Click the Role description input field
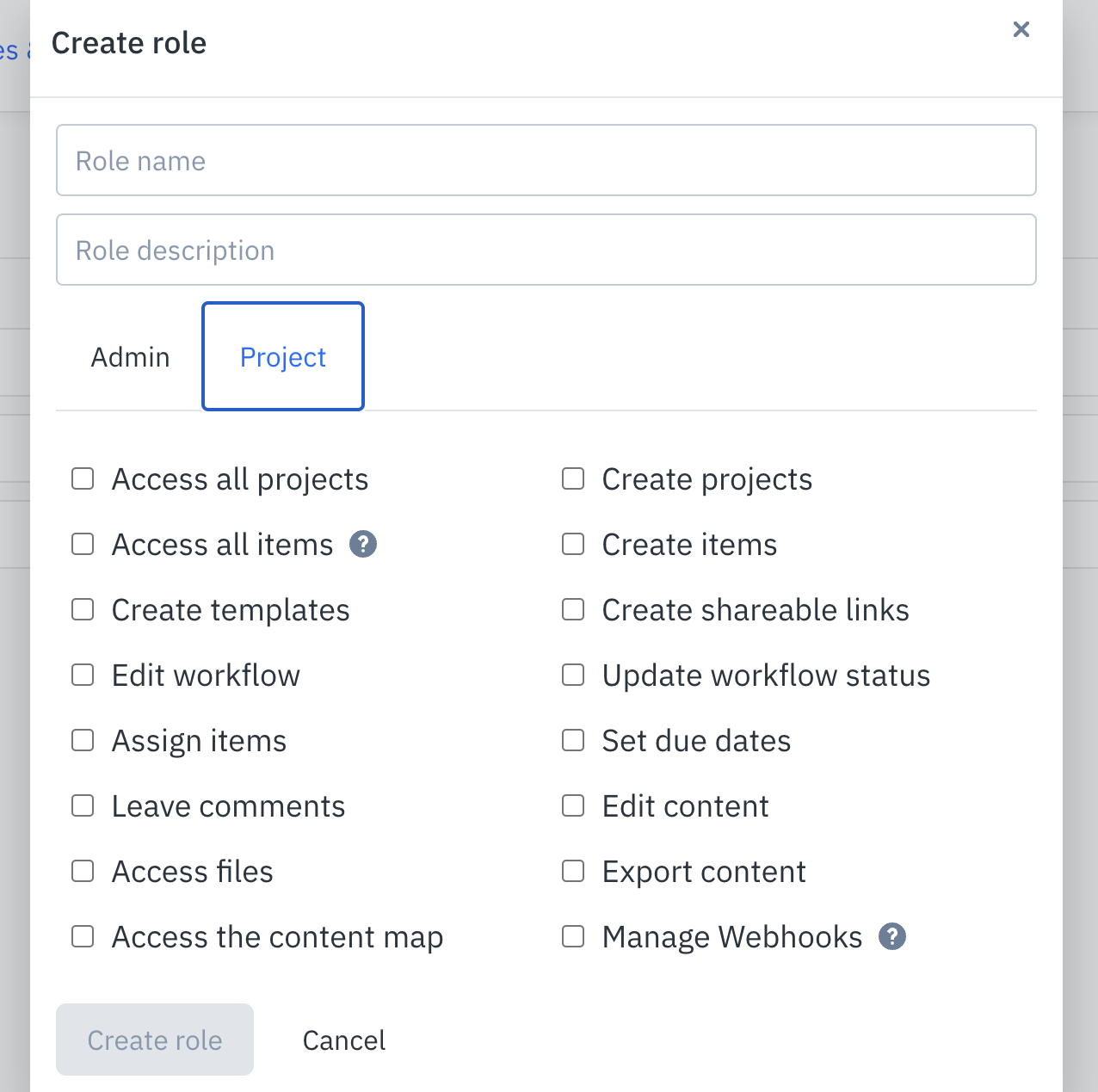 click(x=546, y=250)
